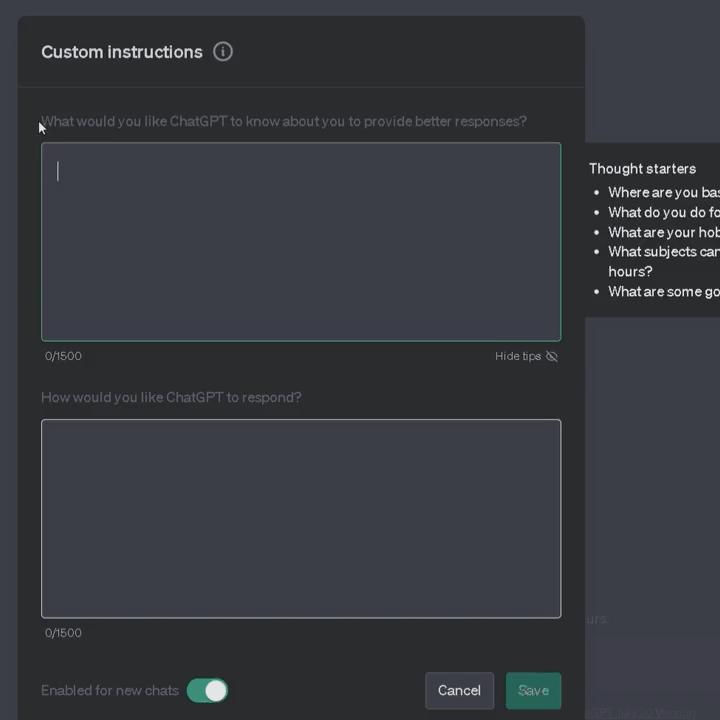This screenshot has width=720, height=720.
Task: Click the info icon beside Custom instructions
Action: click(223, 52)
